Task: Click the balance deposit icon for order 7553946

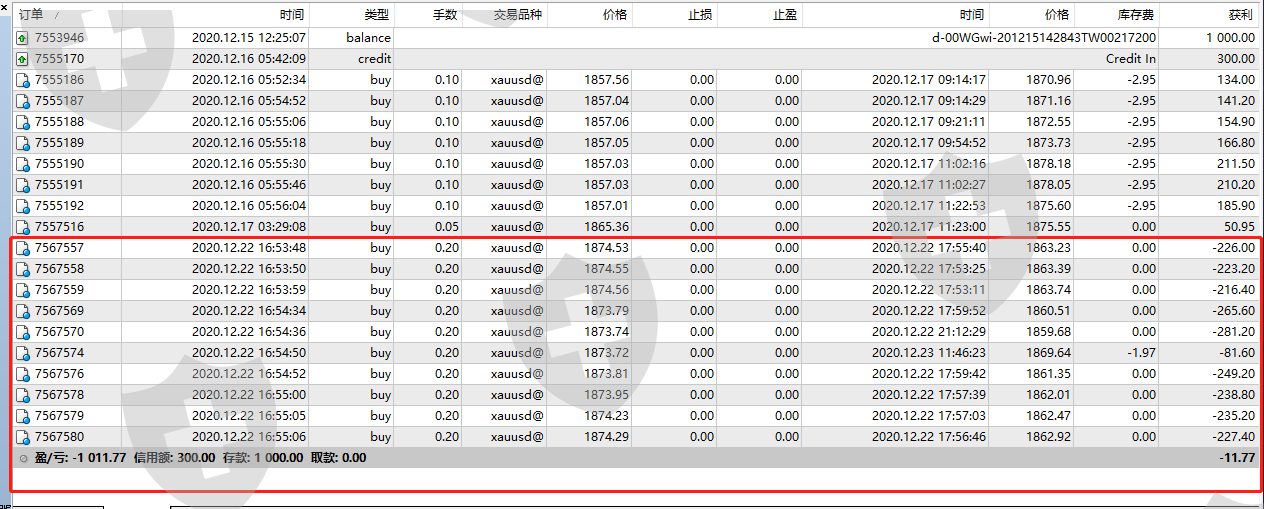Action: point(23,38)
